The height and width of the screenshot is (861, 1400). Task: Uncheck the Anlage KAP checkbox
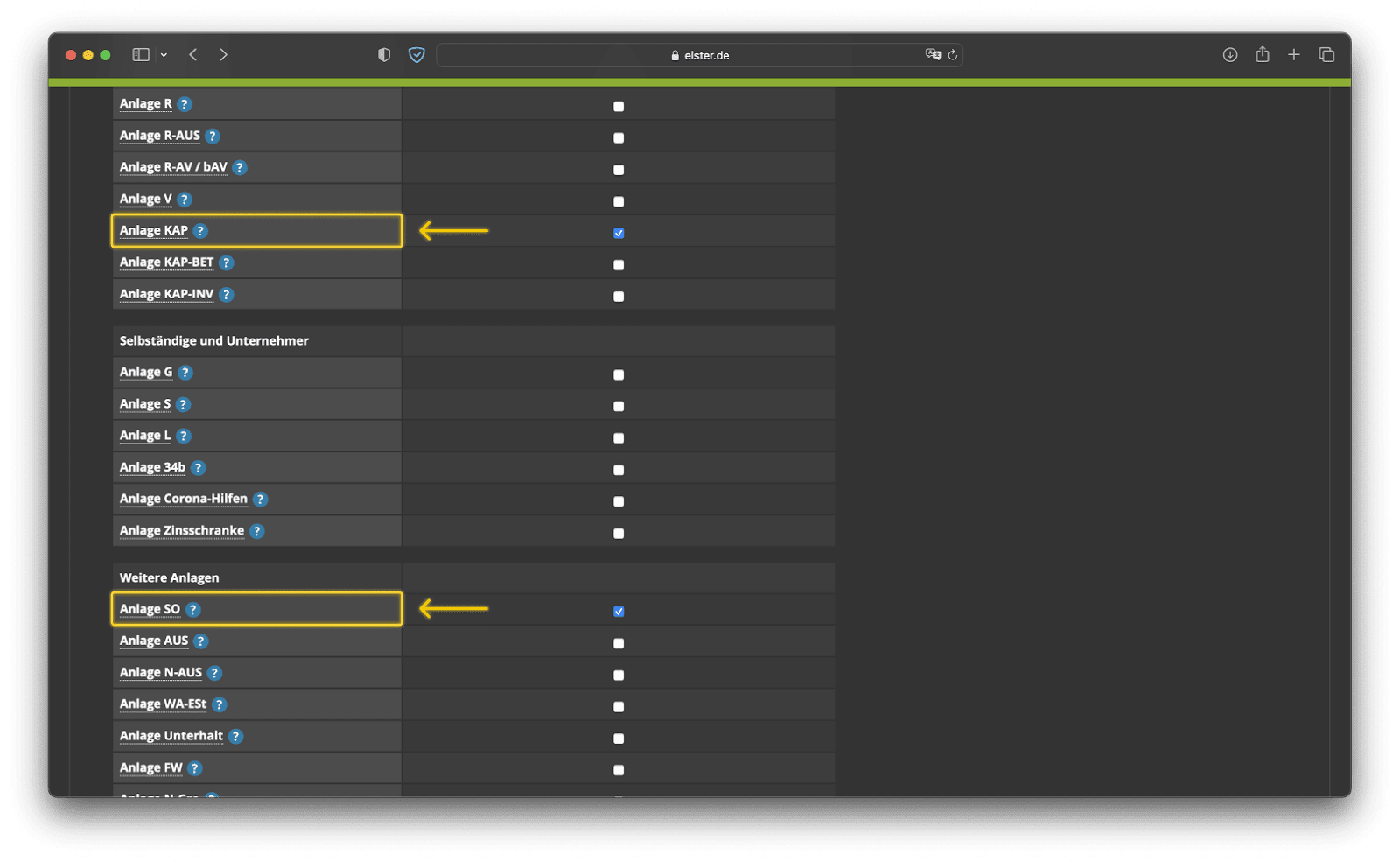[x=619, y=233]
